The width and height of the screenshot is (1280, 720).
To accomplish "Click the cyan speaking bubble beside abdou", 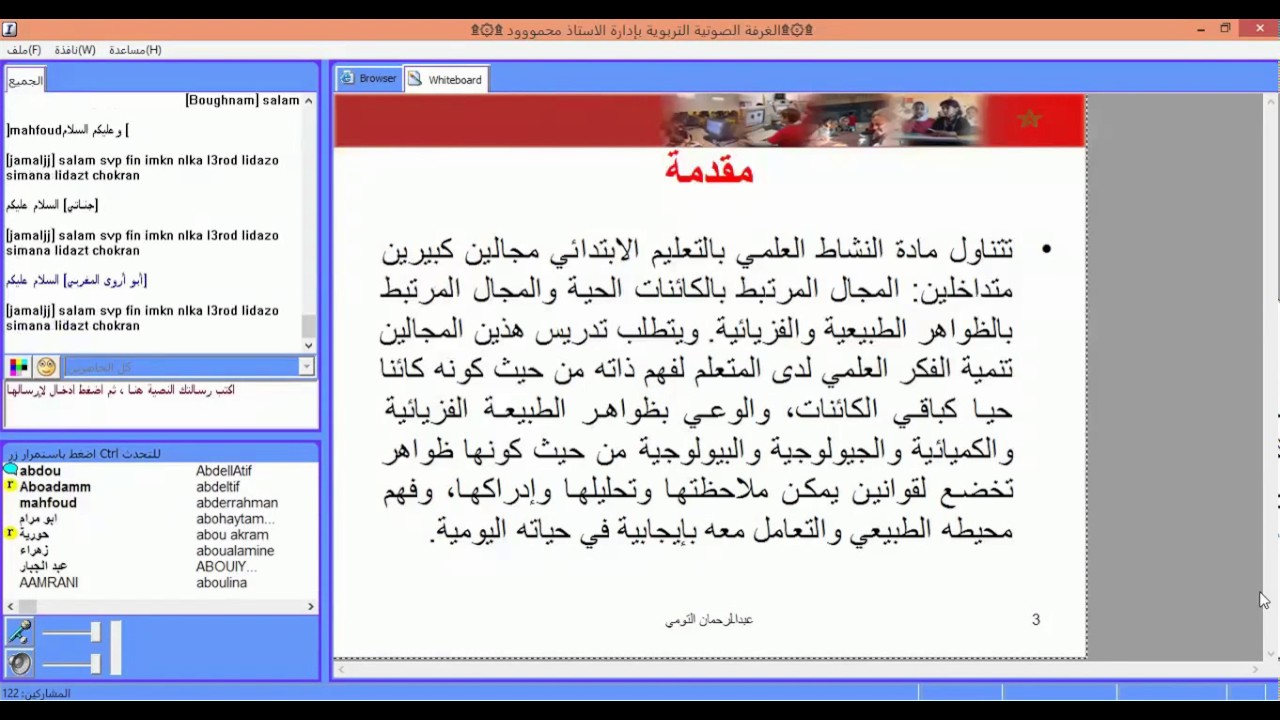I will click(x=10, y=470).
